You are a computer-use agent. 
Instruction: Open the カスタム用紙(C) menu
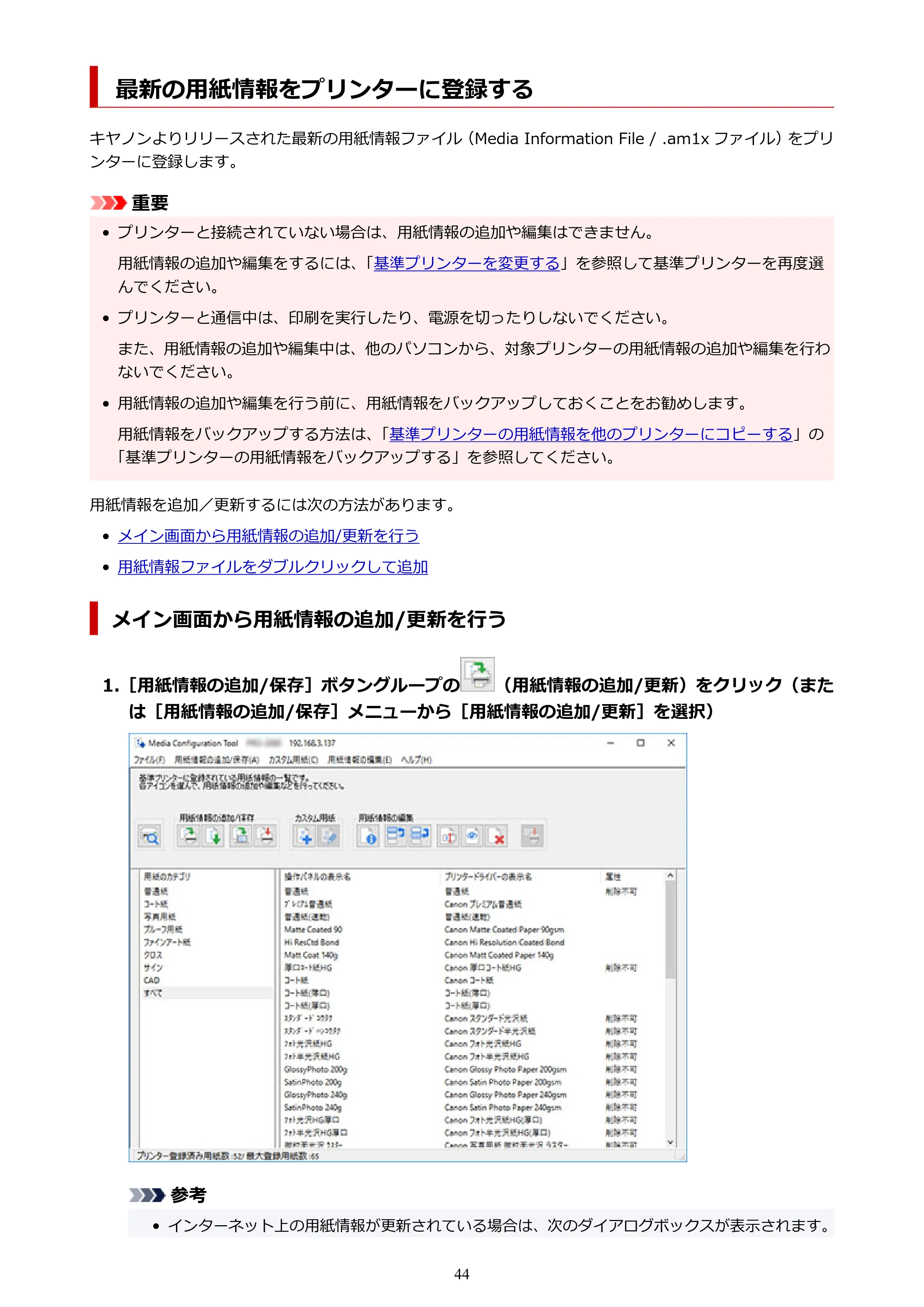[293, 760]
